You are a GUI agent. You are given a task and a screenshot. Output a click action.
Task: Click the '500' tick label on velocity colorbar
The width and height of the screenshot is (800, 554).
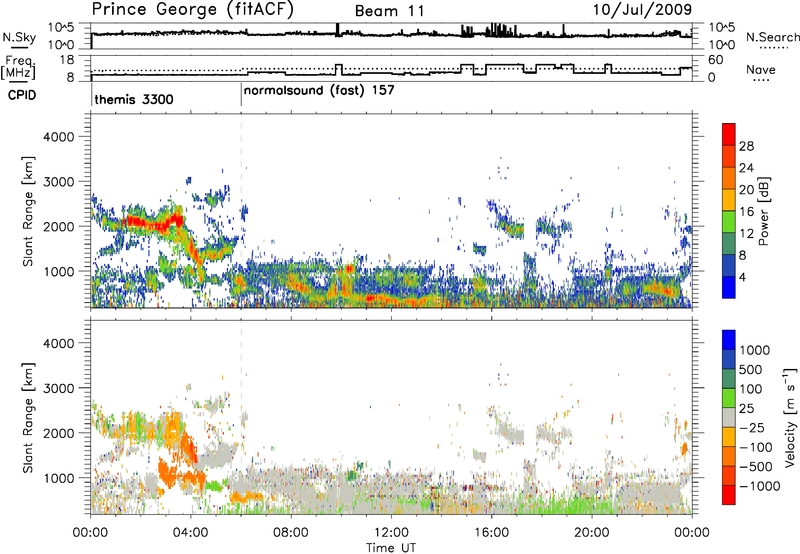pos(751,369)
